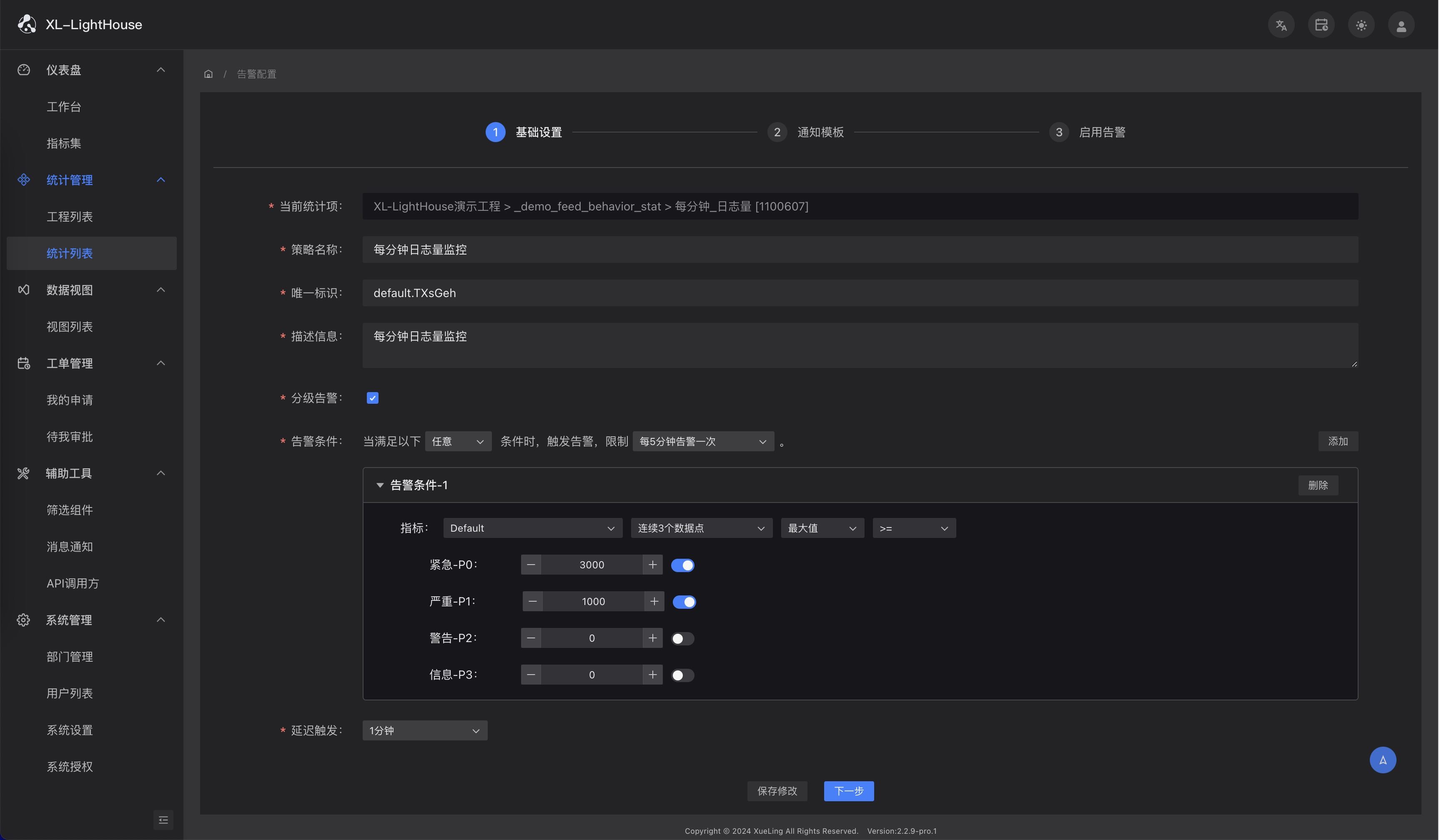Open the 连续3个数据点 dropdown
1439x840 pixels.
pos(701,528)
